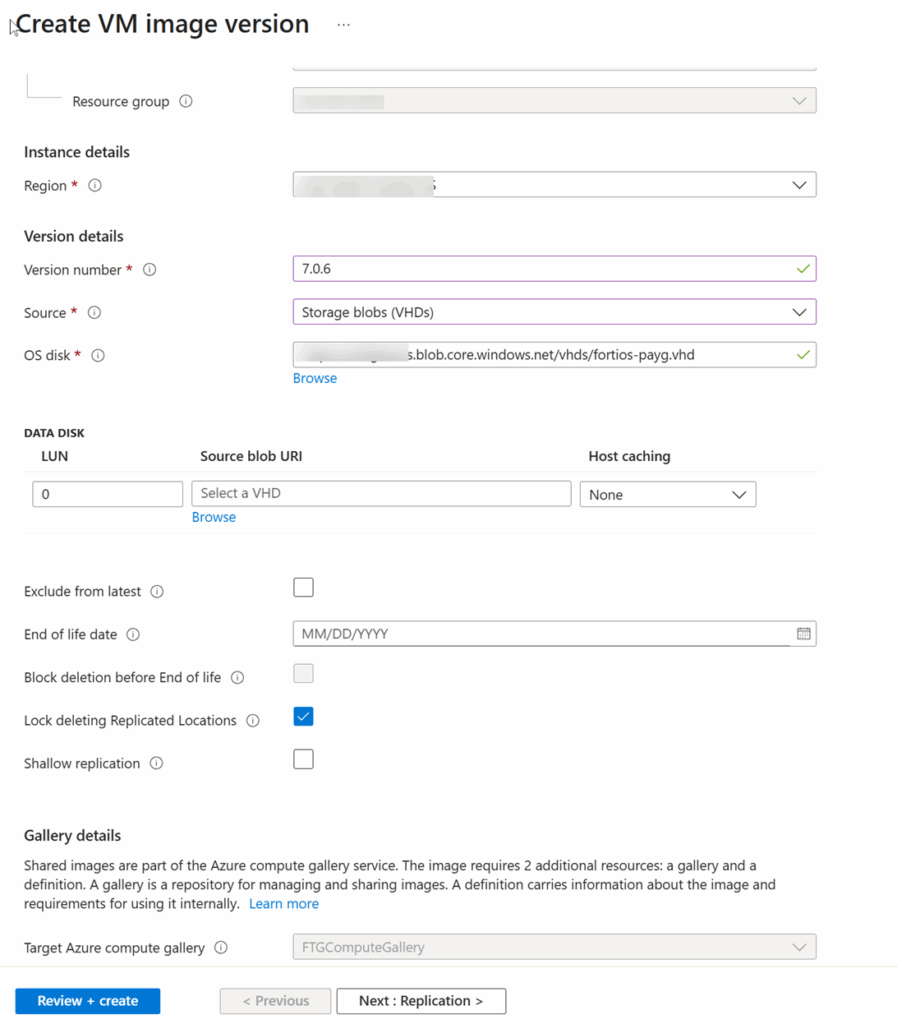Click the info icon next to Region
897x1024 pixels.
(x=93, y=185)
